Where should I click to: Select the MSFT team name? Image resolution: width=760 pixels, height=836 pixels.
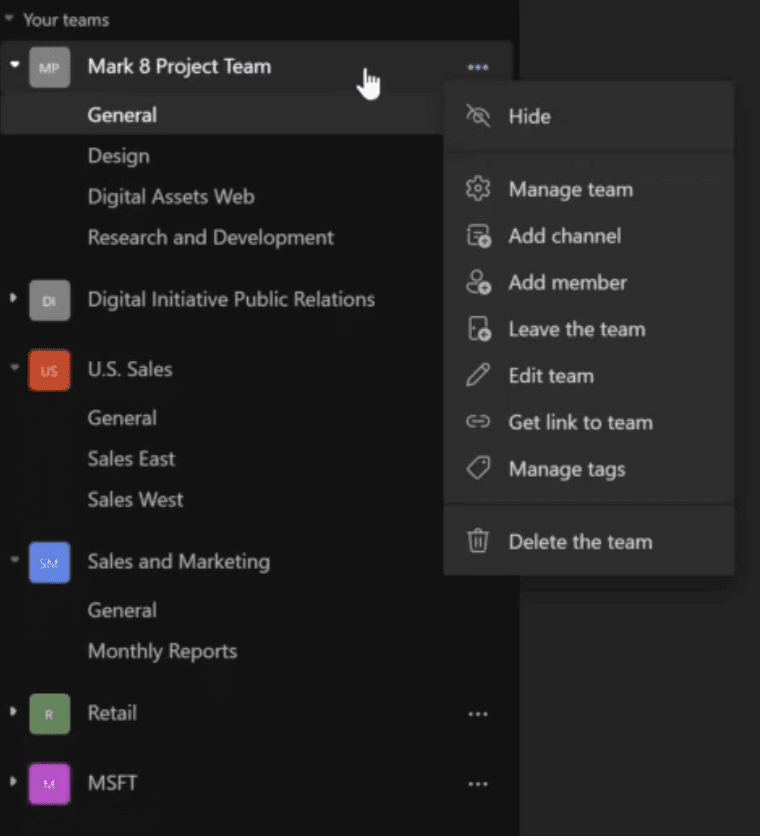[113, 783]
